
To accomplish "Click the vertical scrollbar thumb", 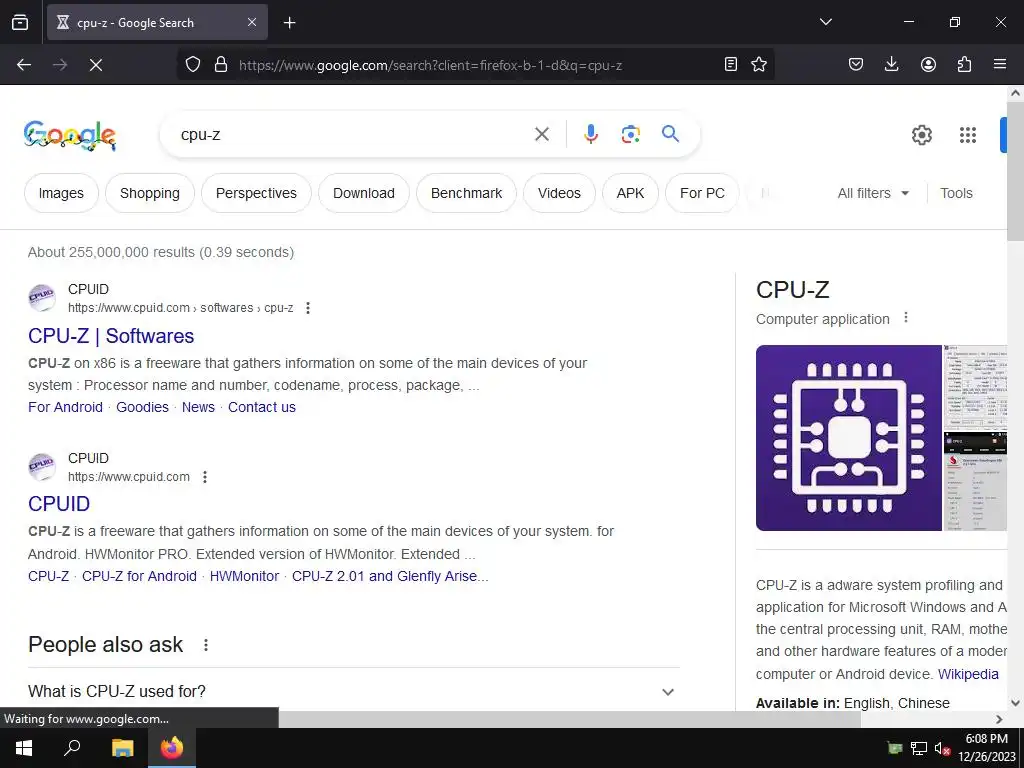I will [x=1016, y=171].
